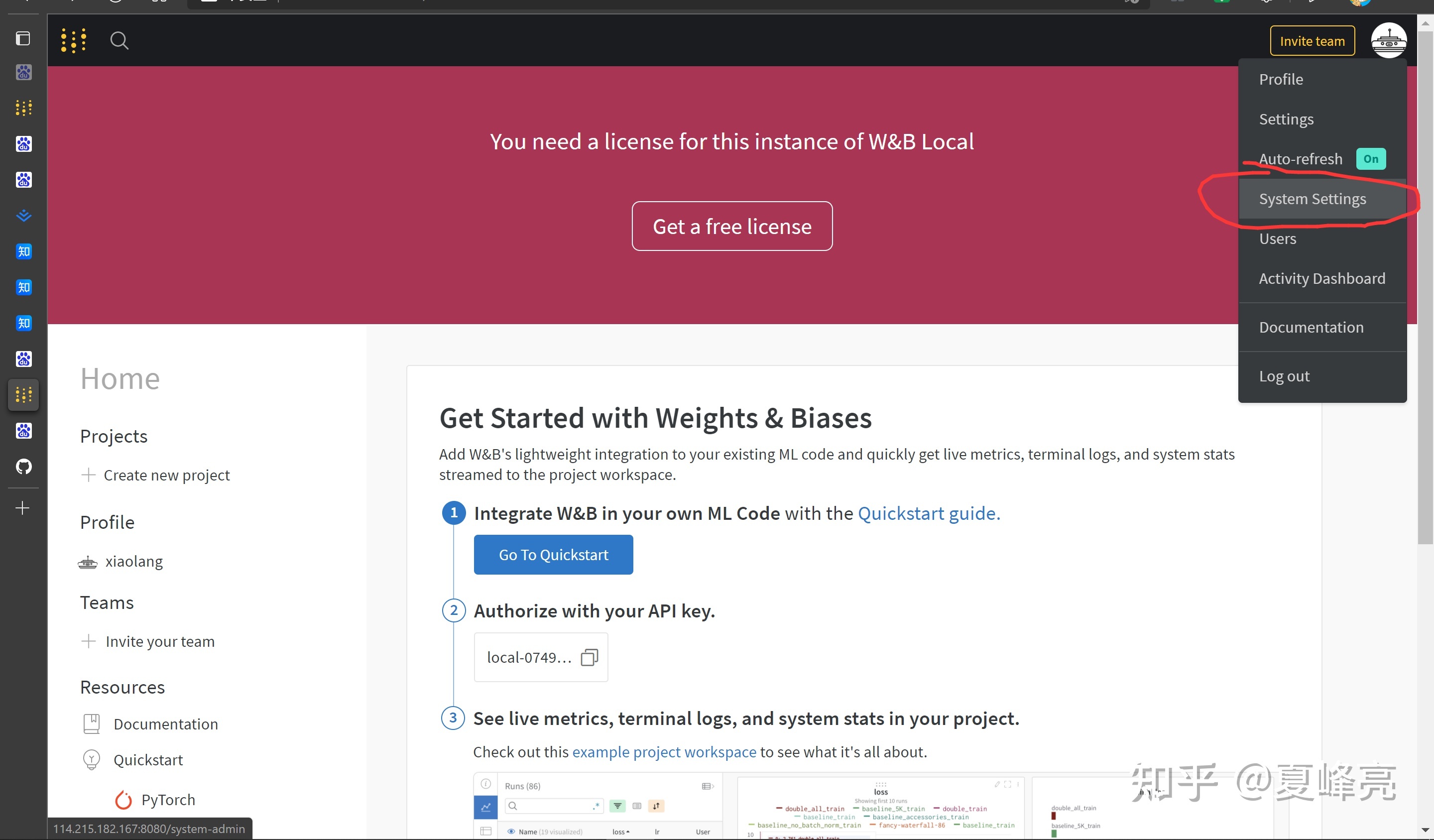This screenshot has height=840, width=1434.
Task: Click the Documentation book icon under Resources
Action: (92, 723)
